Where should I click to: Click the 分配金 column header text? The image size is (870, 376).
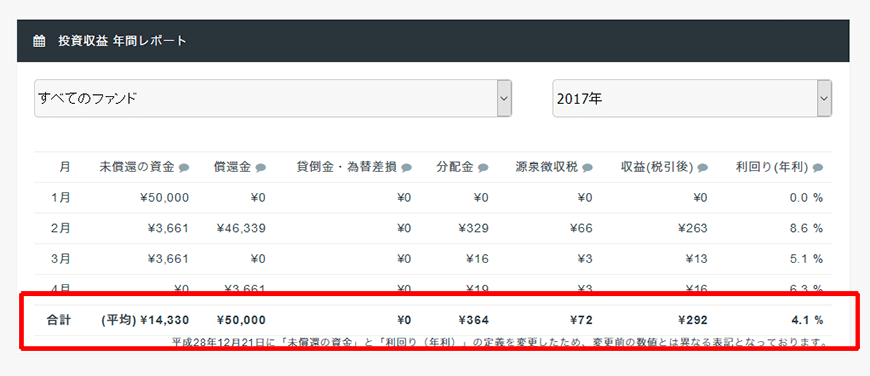[x=455, y=167]
